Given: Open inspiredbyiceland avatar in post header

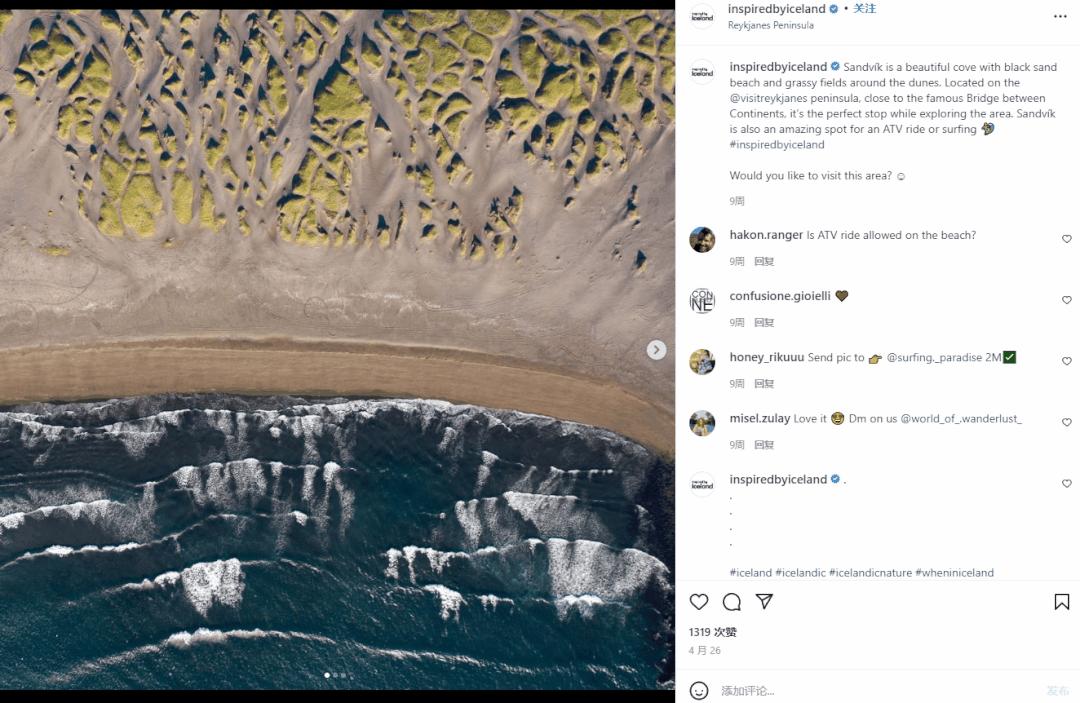Looking at the screenshot, I should 702,17.
